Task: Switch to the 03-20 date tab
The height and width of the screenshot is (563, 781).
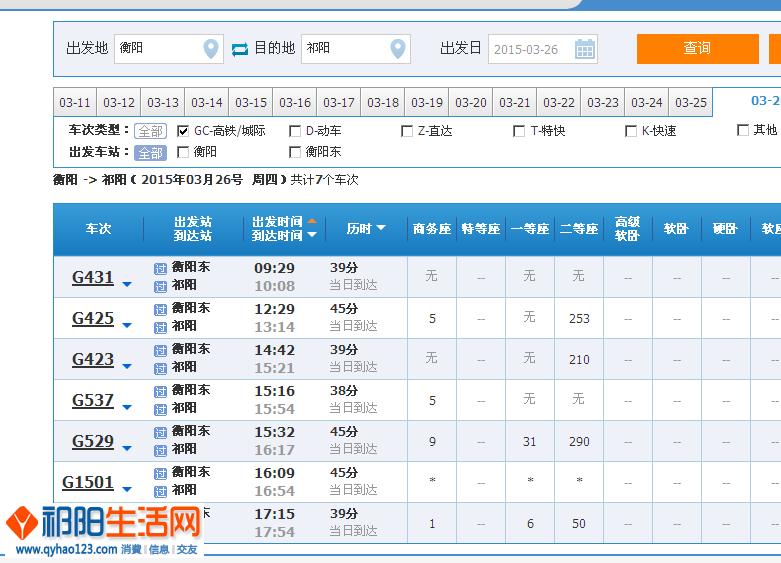Action: pyautogui.click(x=471, y=102)
